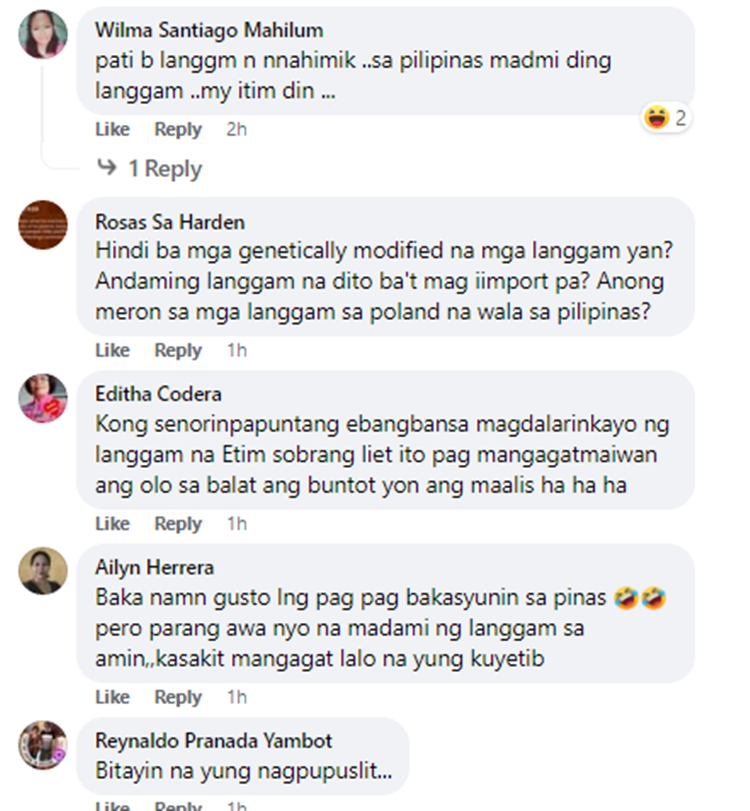View laughing reactions on Wilma's comment
750x811 pixels.
(665, 118)
